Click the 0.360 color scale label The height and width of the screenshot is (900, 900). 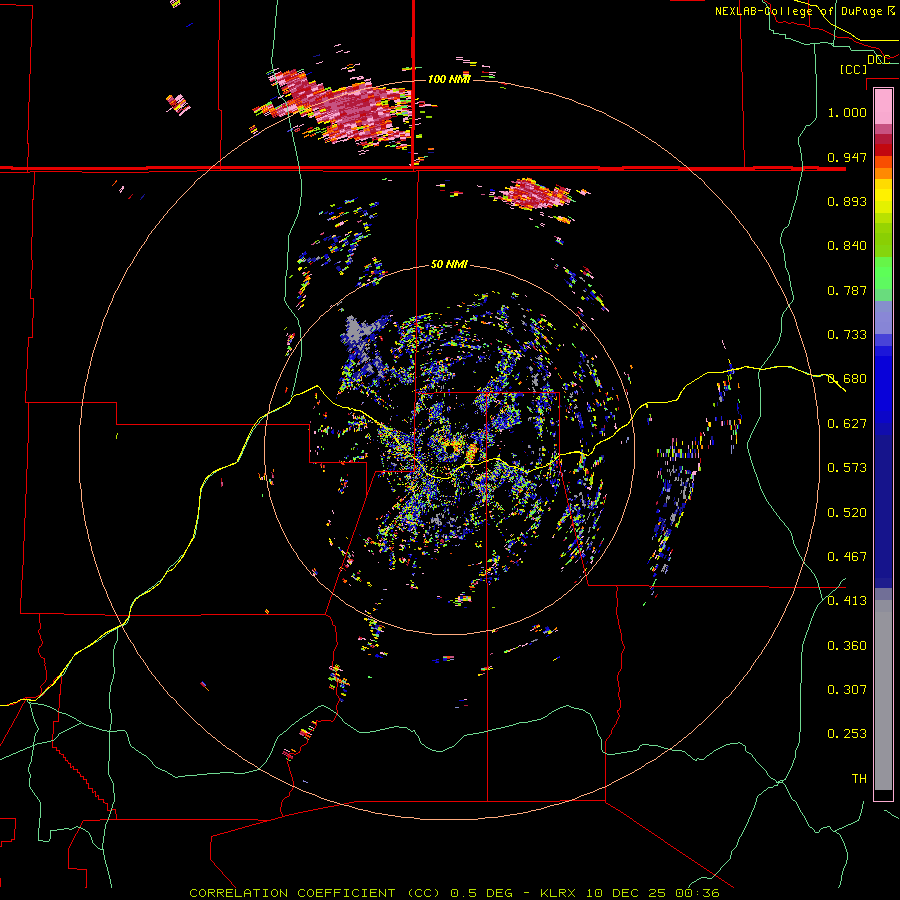tap(847, 646)
